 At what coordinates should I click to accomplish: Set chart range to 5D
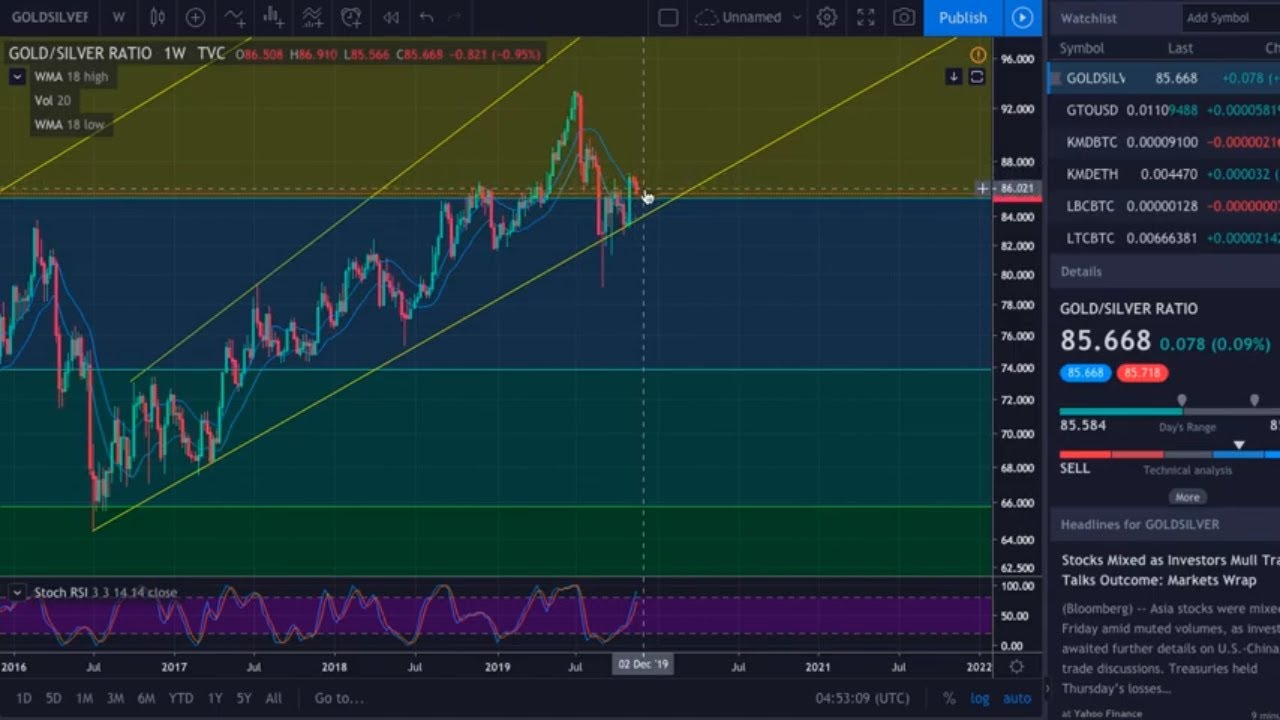pyautogui.click(x=53, y=698)
